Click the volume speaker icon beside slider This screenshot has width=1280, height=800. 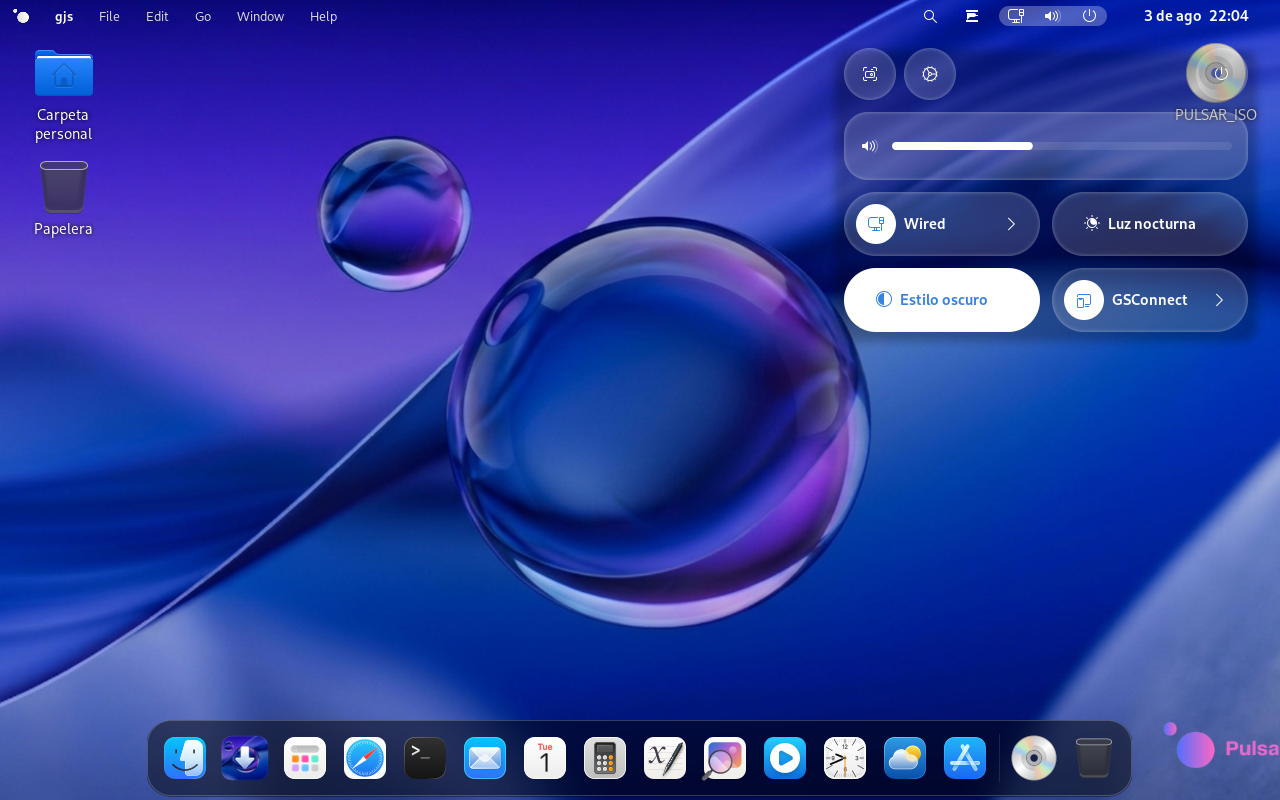tap(869, 146)
